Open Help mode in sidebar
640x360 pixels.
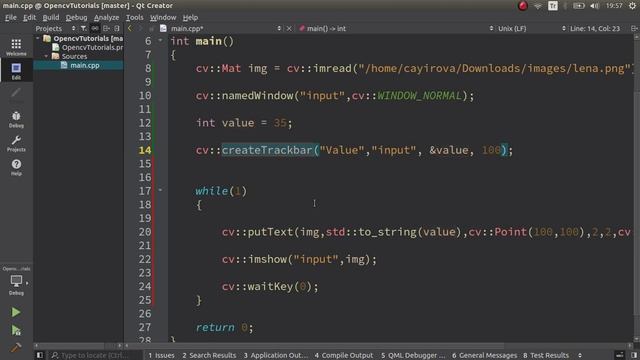(x=16, y=167)
